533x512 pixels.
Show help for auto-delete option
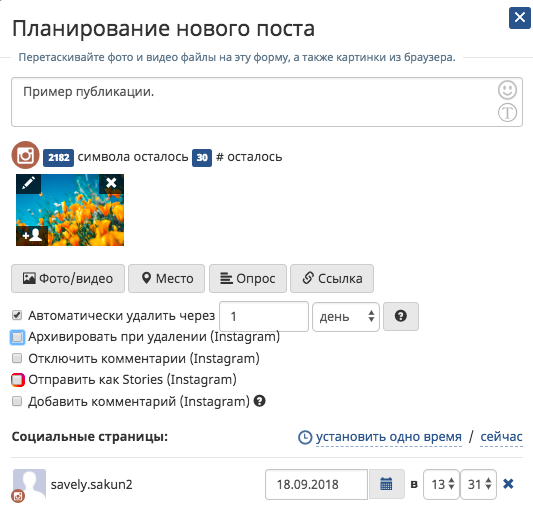401,316
